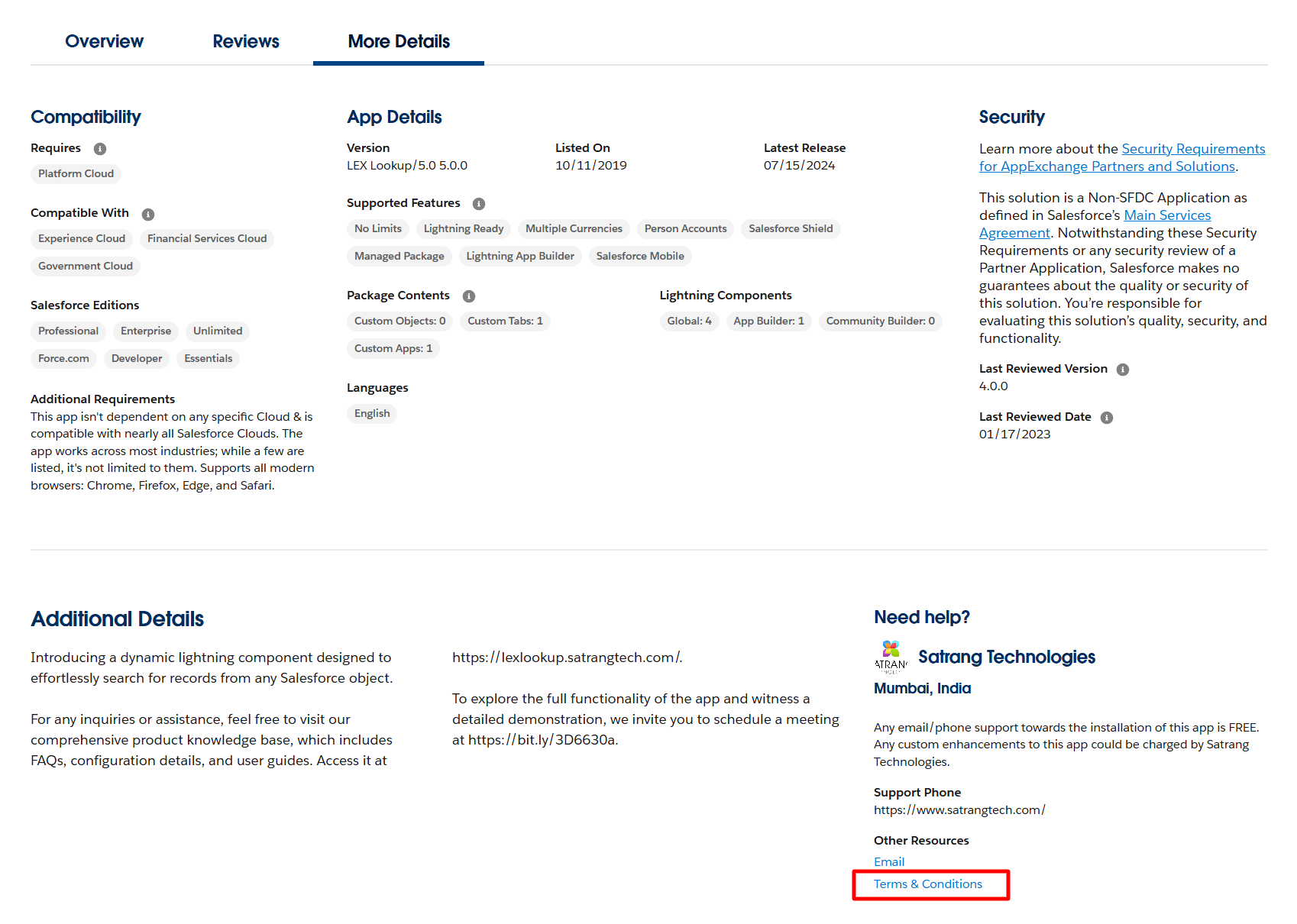Click the info icon next to Supported Features
This screenshot has width=1297, height=924.
coord(479,204)
